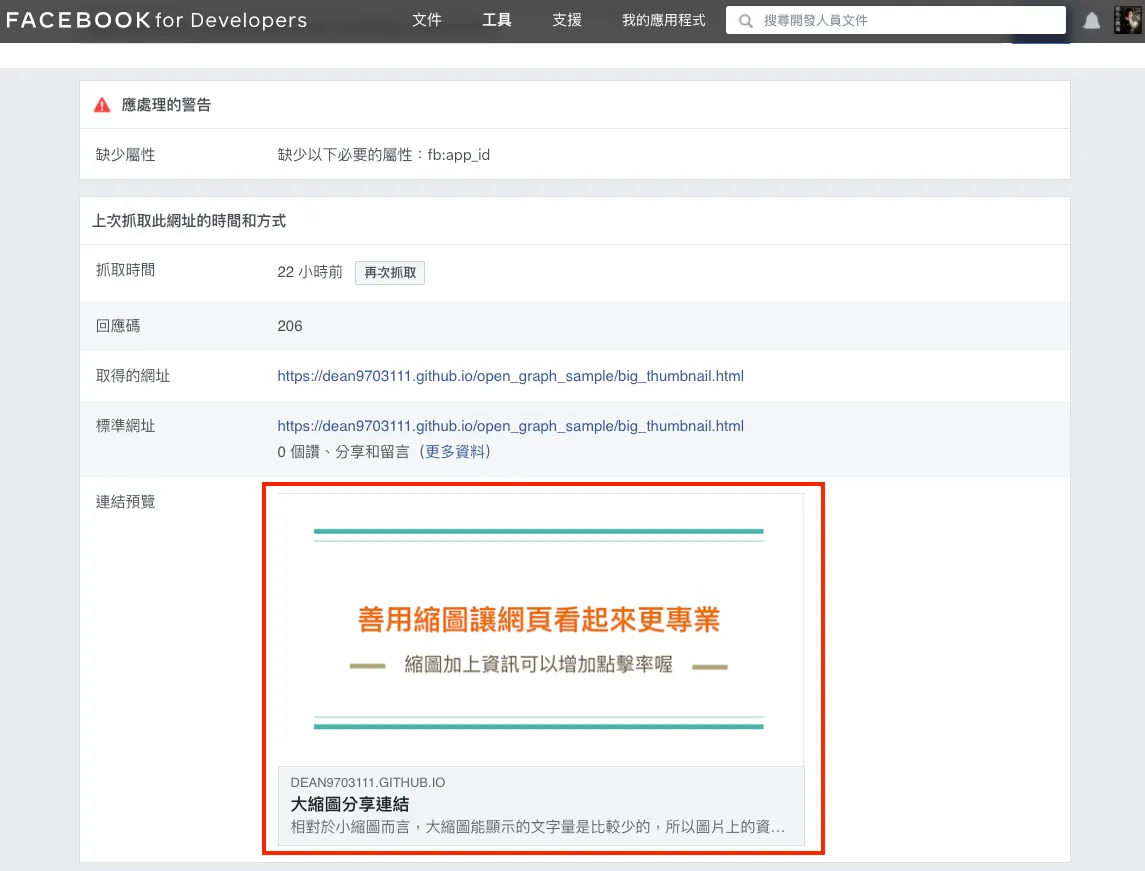Click the 應處理的警告 heading
Image resolution: width=1145 pixels, height=871 pixels.
(x=166, y=105)
